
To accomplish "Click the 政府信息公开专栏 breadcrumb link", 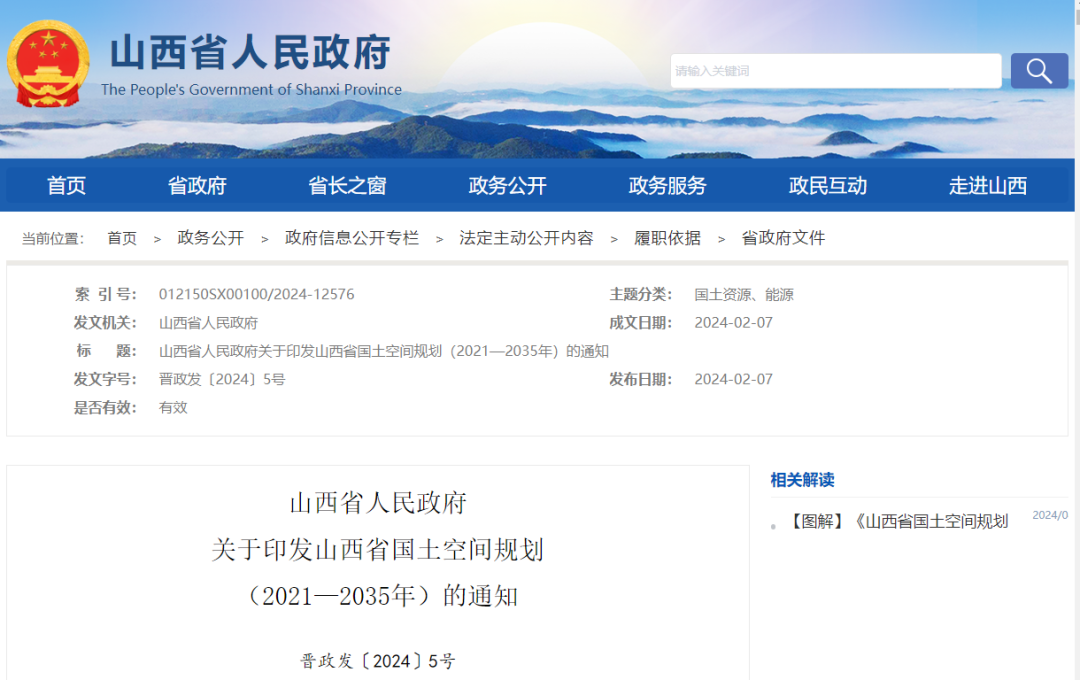I will 351,237.
